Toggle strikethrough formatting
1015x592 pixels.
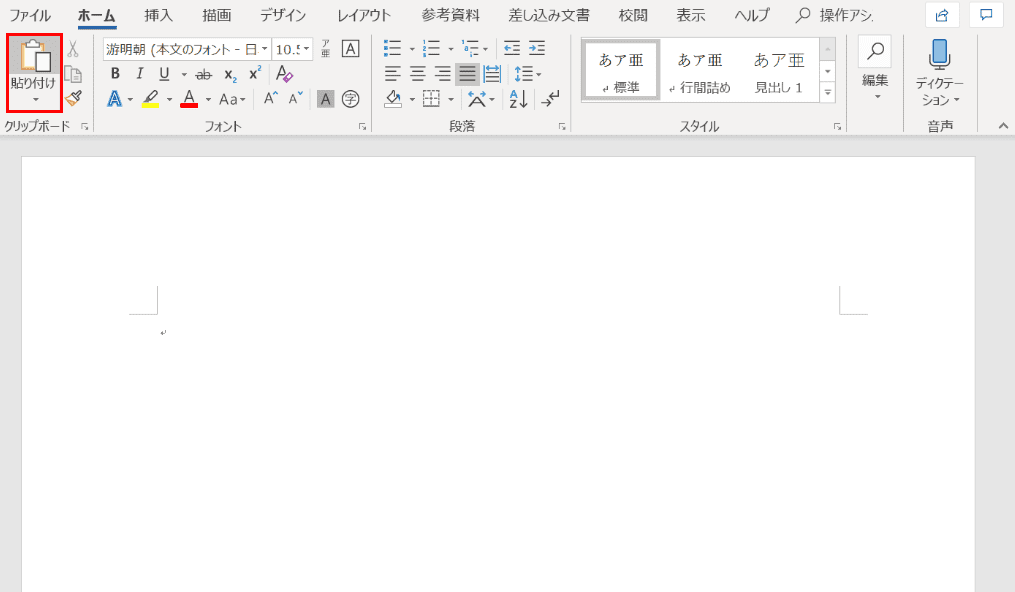click(x=203, y=74)
